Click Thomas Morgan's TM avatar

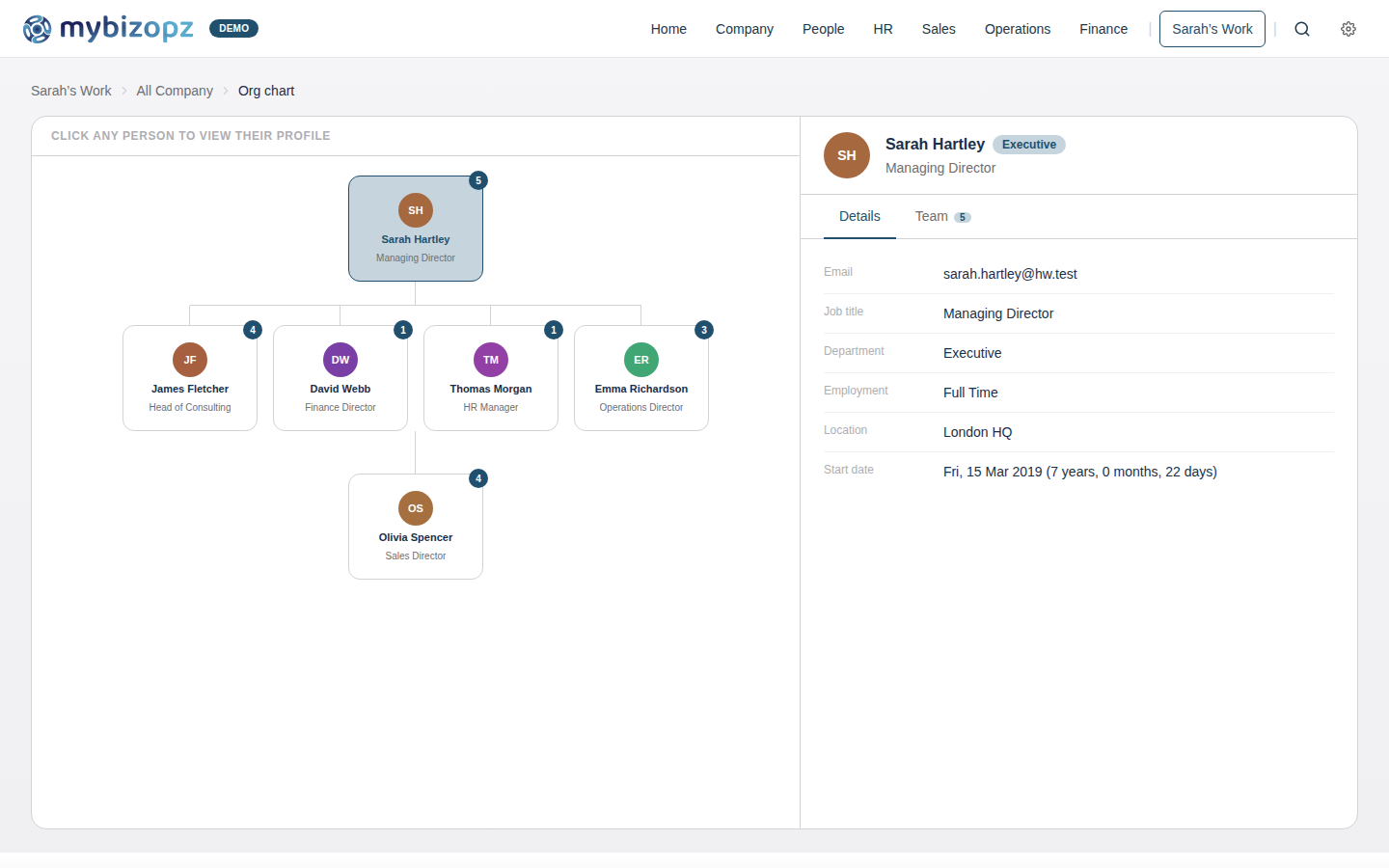[x=490, y=359]
